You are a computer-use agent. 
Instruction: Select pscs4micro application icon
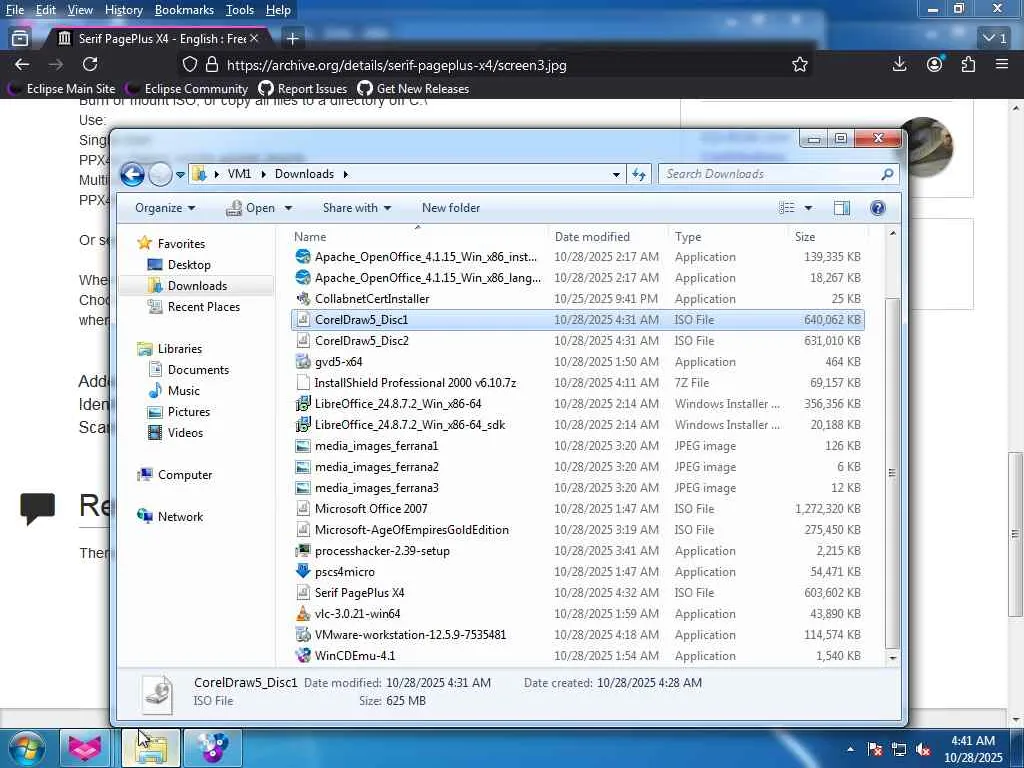click(x=303, y=571)
